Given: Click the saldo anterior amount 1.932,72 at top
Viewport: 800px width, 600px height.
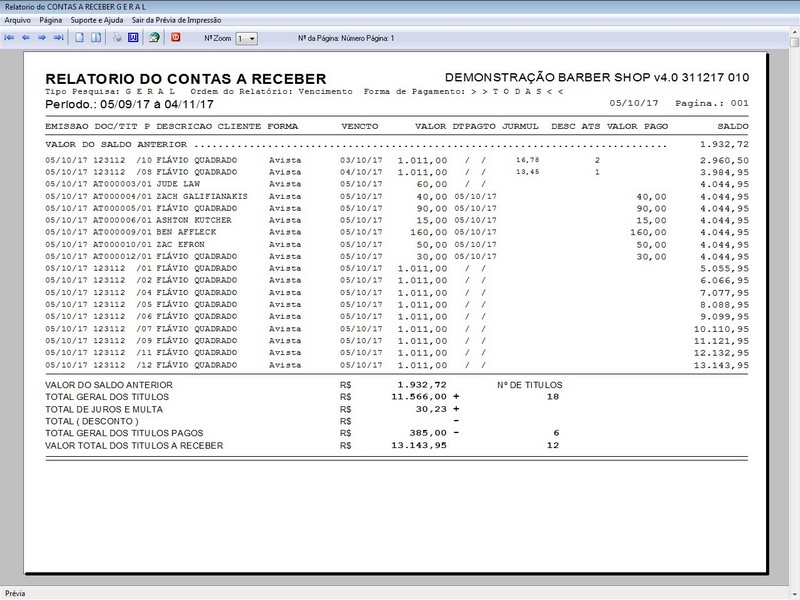Looking at the screenshot, I should [x=724, y=144].
